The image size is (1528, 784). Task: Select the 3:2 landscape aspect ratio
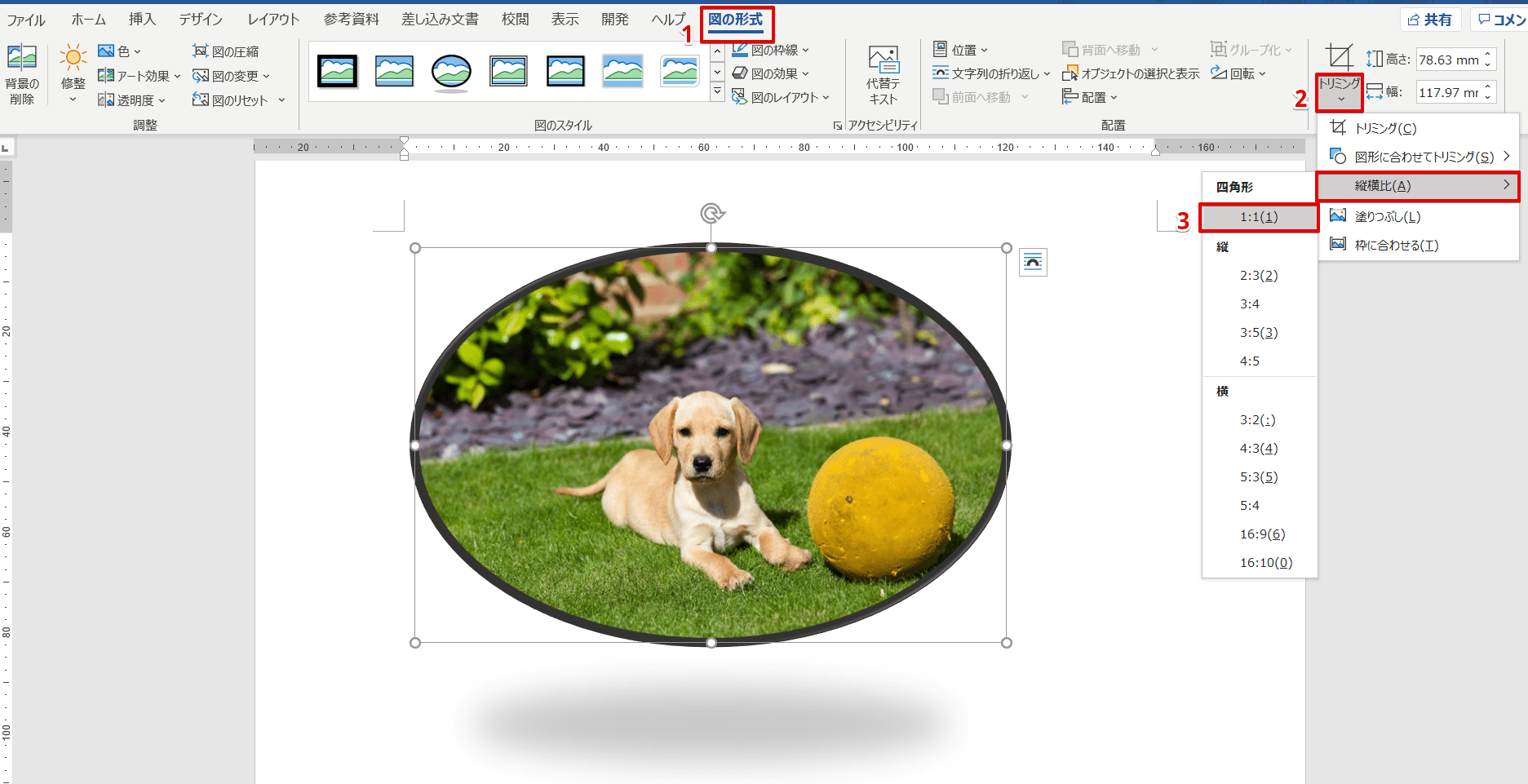(x=1260, y=420)
